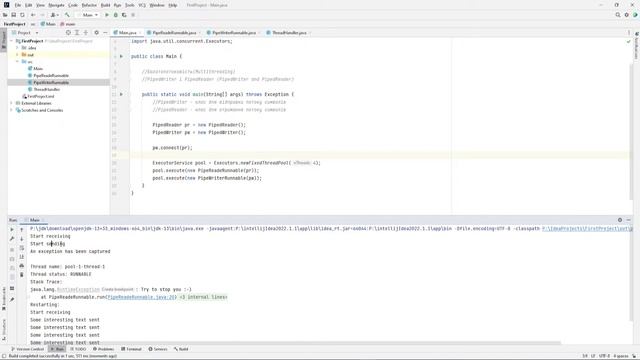The image size is (640, 360).
Task: Click the Up stack trace arrow in Run panel
Action: point(22,230)
